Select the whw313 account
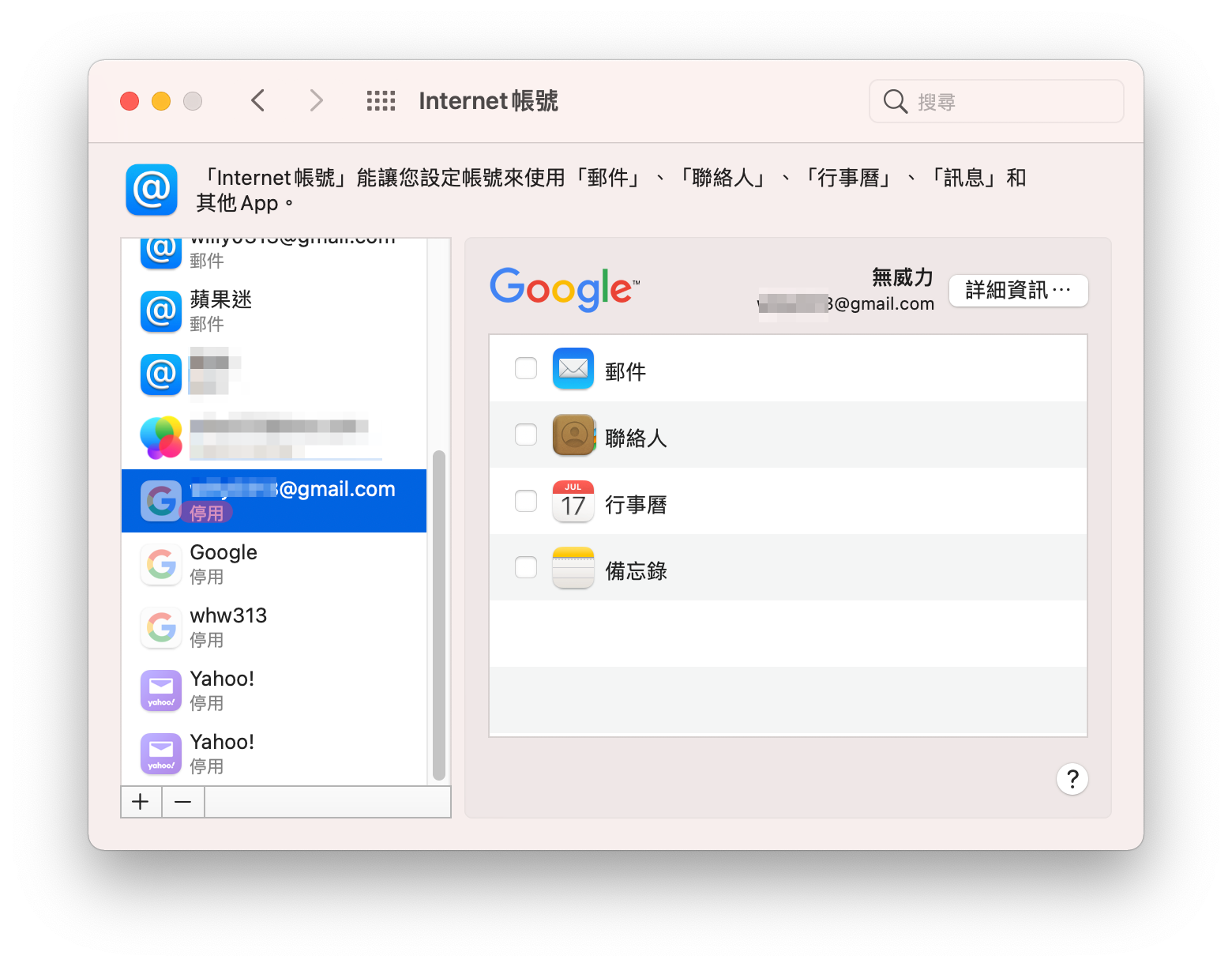This screenshot has width=1232, height=967. click(x=274, y=627)
